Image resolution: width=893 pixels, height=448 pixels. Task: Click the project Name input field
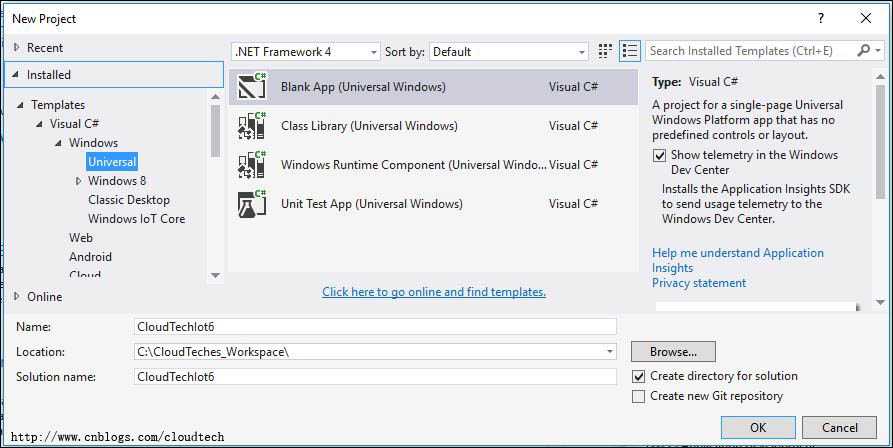click(375, 327)
